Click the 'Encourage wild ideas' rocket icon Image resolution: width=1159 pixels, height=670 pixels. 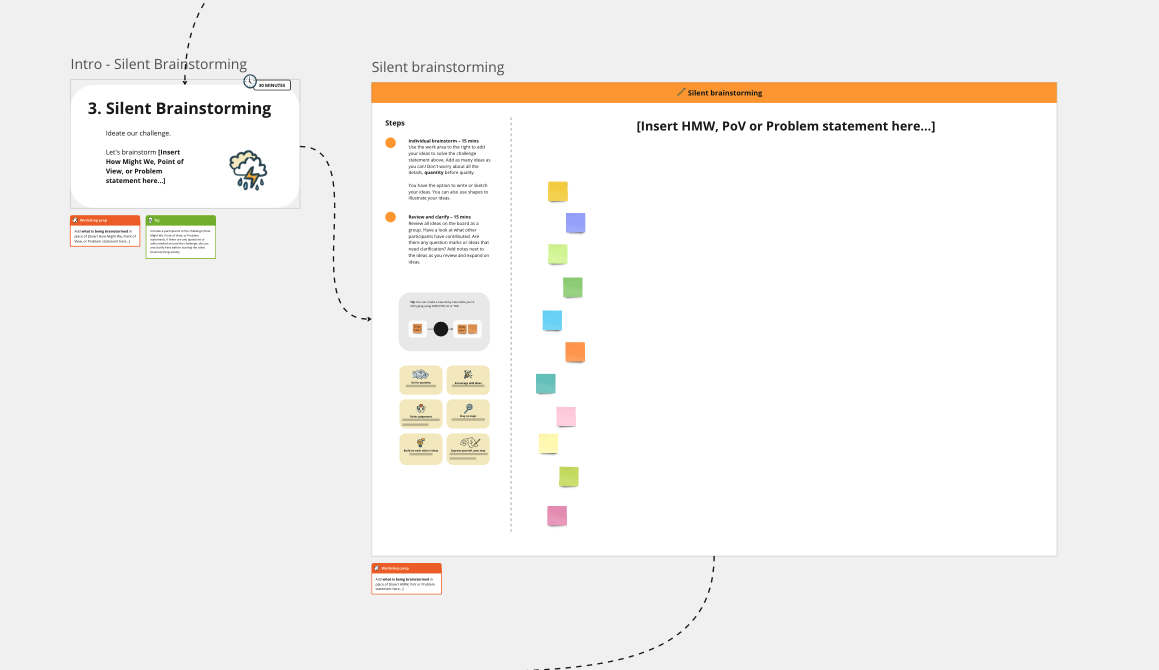click(x=468, y=374)
